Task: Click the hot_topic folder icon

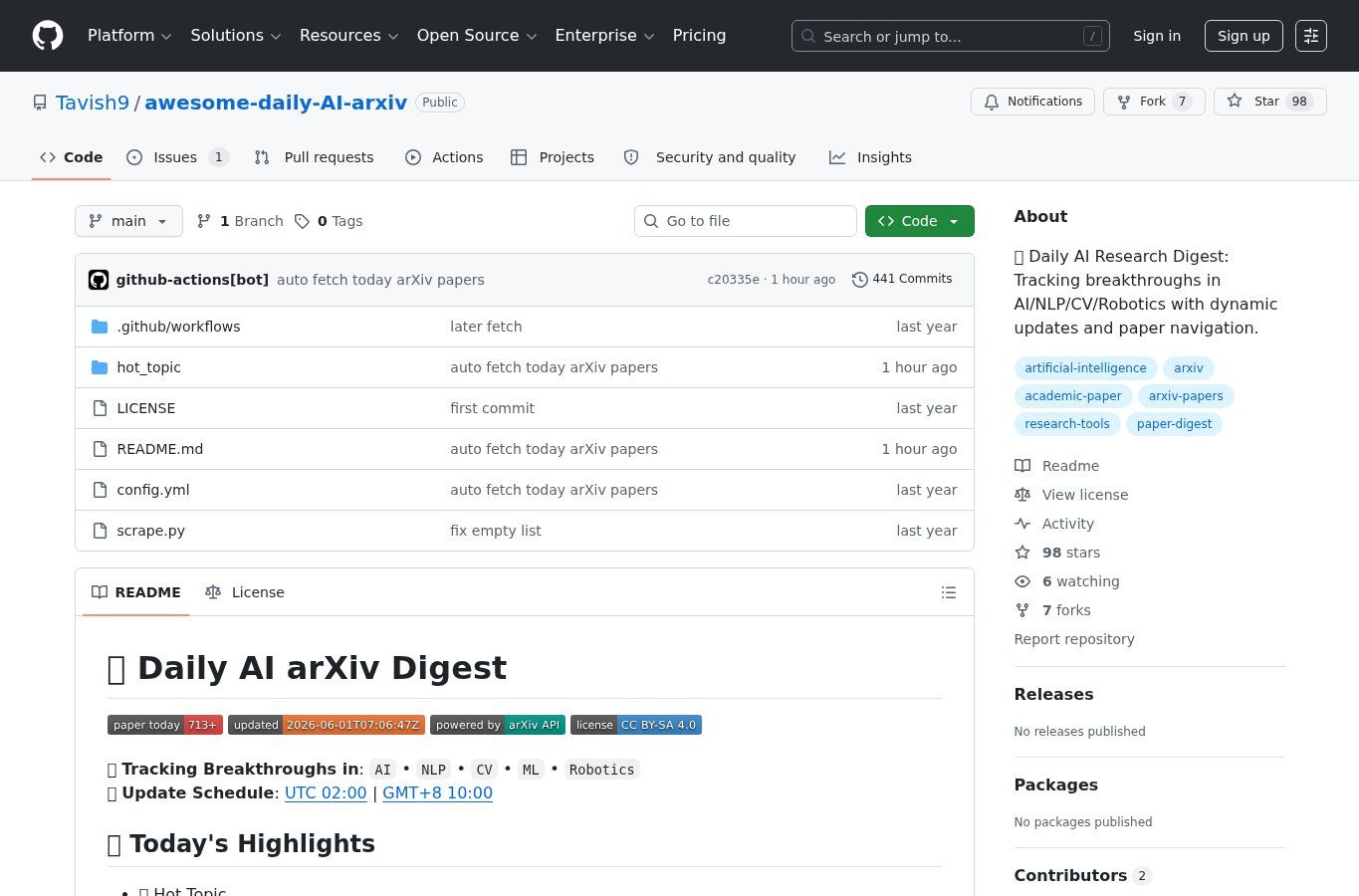Action: (x=100, y=367)
